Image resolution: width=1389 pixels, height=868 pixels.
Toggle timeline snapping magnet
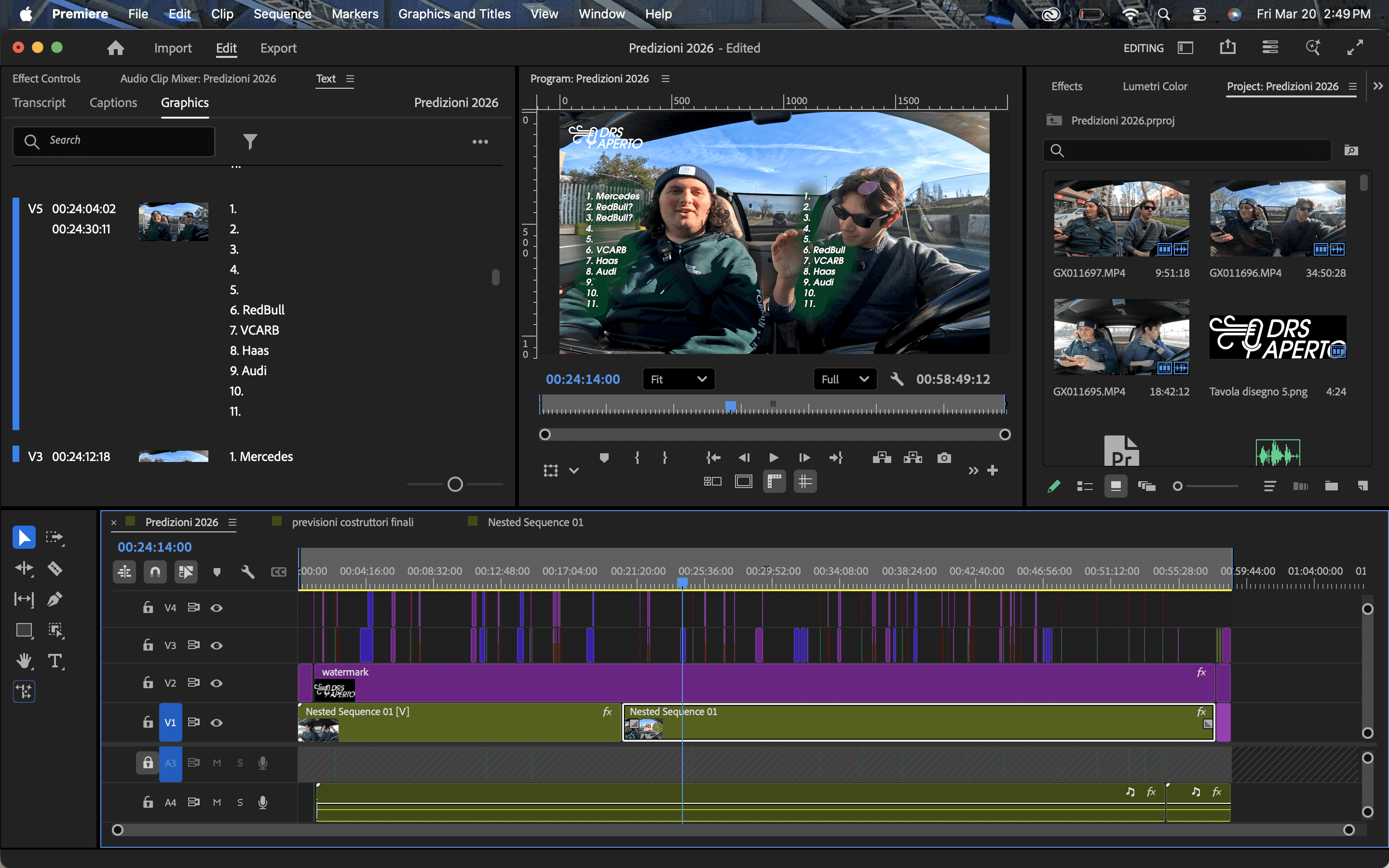point(155,572)
